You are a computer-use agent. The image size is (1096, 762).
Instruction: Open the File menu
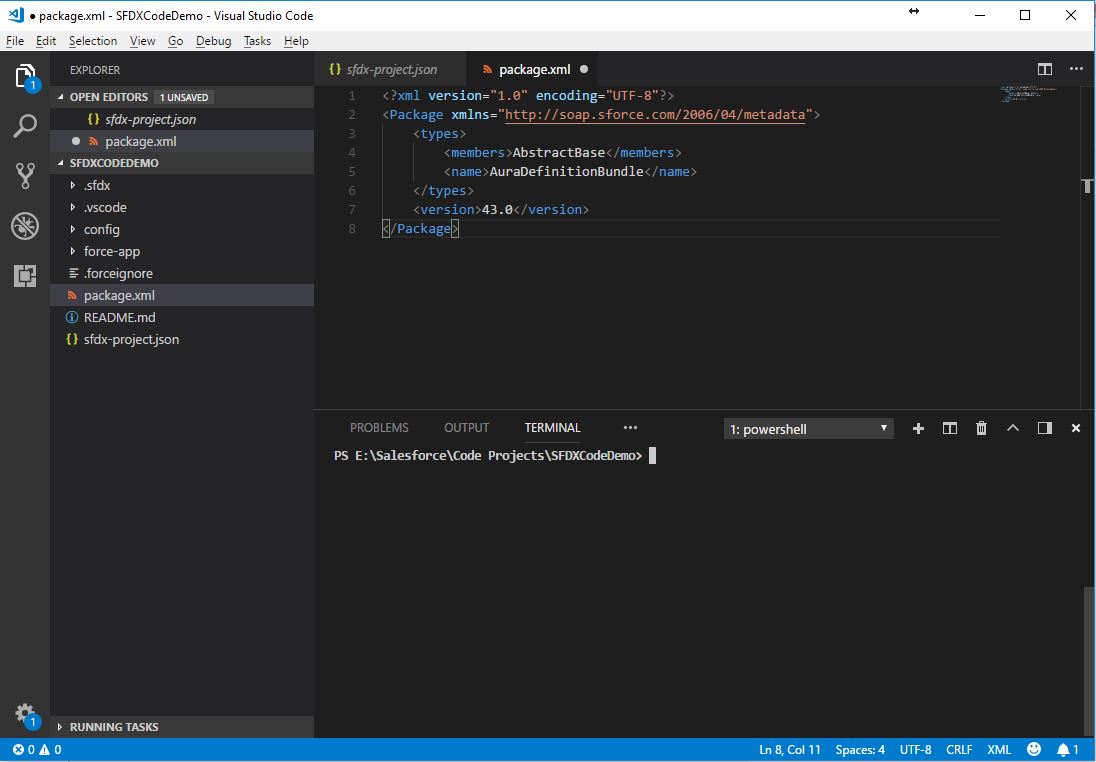(x=15, y=41)
